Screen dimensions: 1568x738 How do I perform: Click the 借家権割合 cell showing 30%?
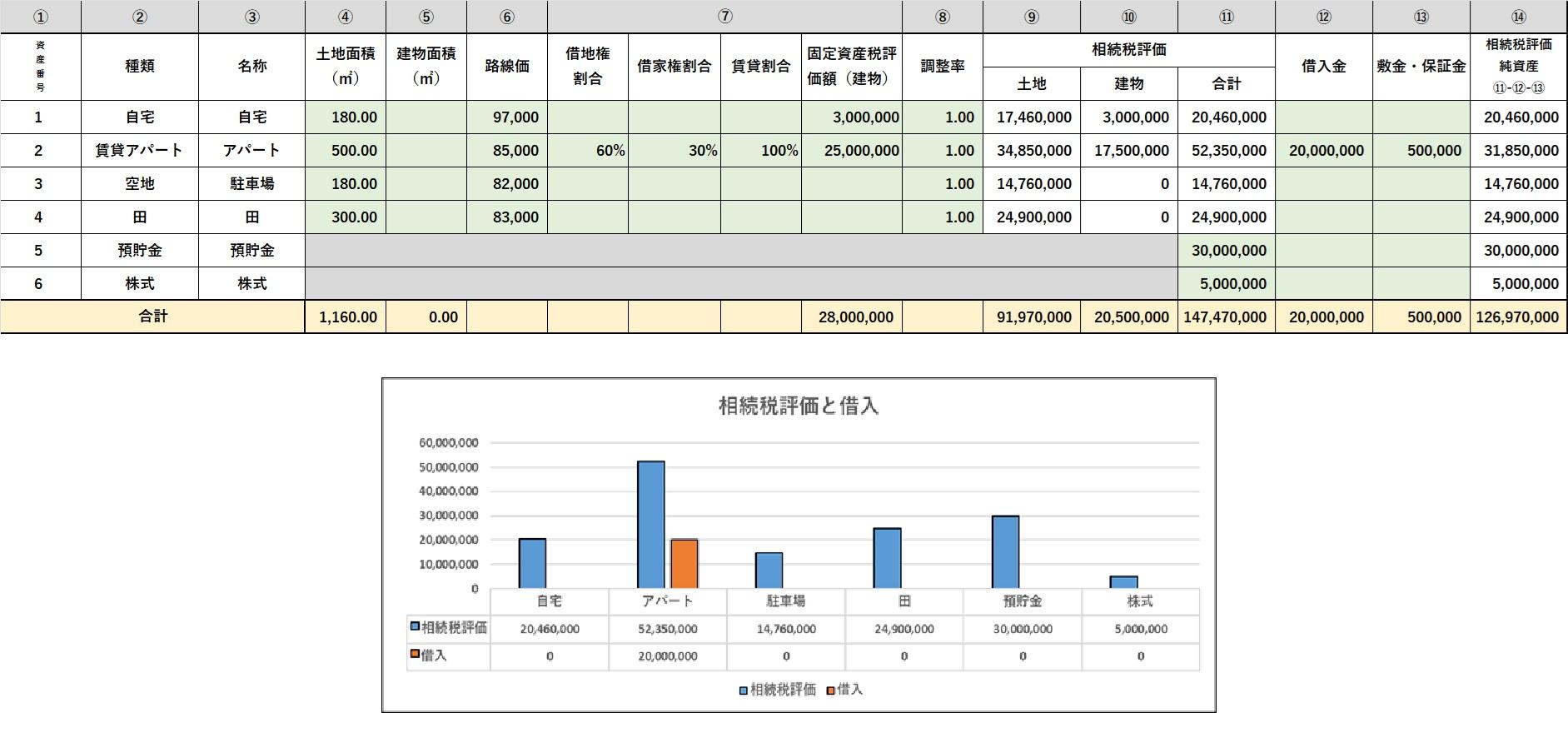[x=674, y=151]
